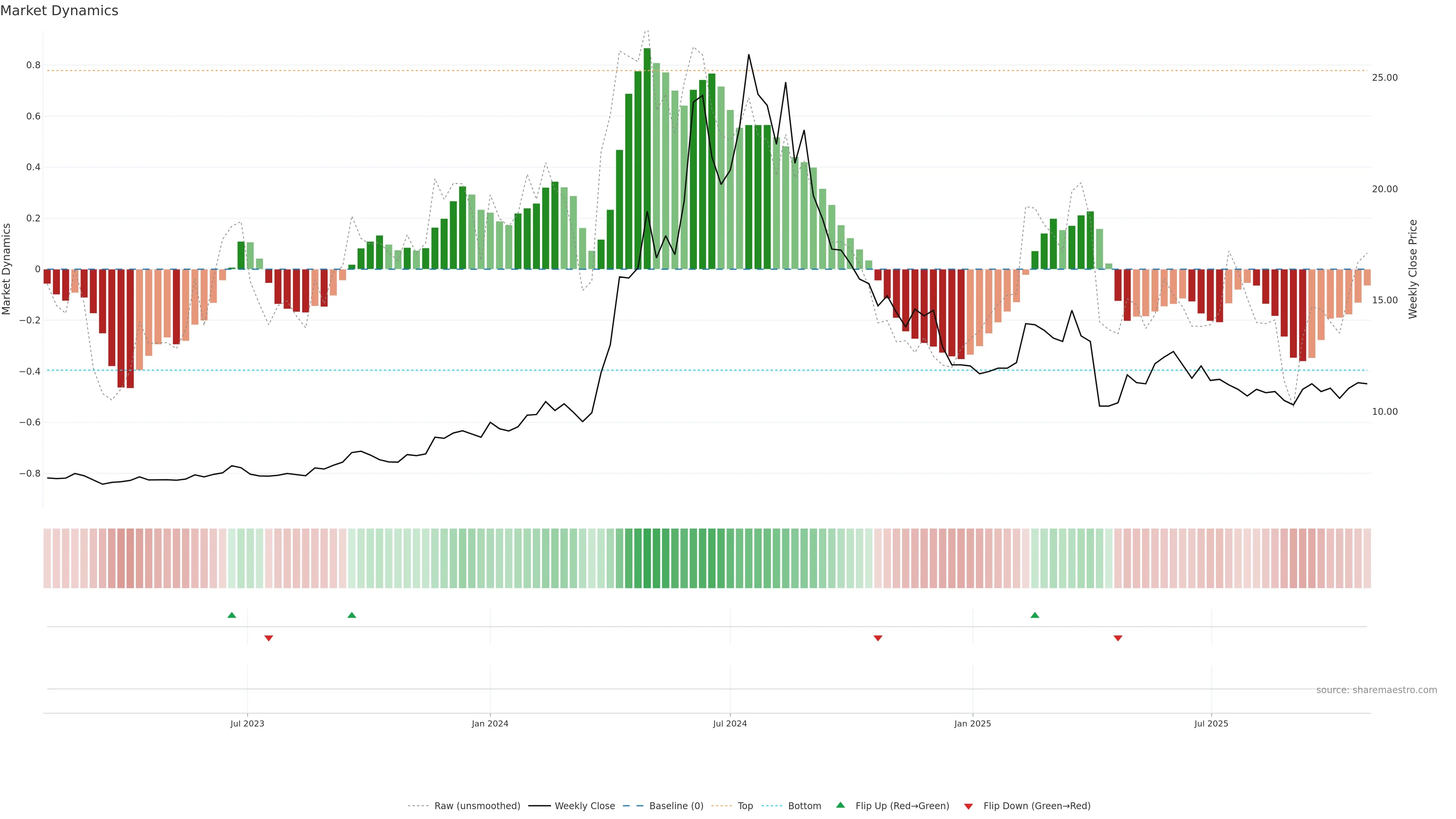This screenshot has width=1456, height=819.
Task: Click the second green flip-up marker in 2023
Action: click(x=351, y=615)
